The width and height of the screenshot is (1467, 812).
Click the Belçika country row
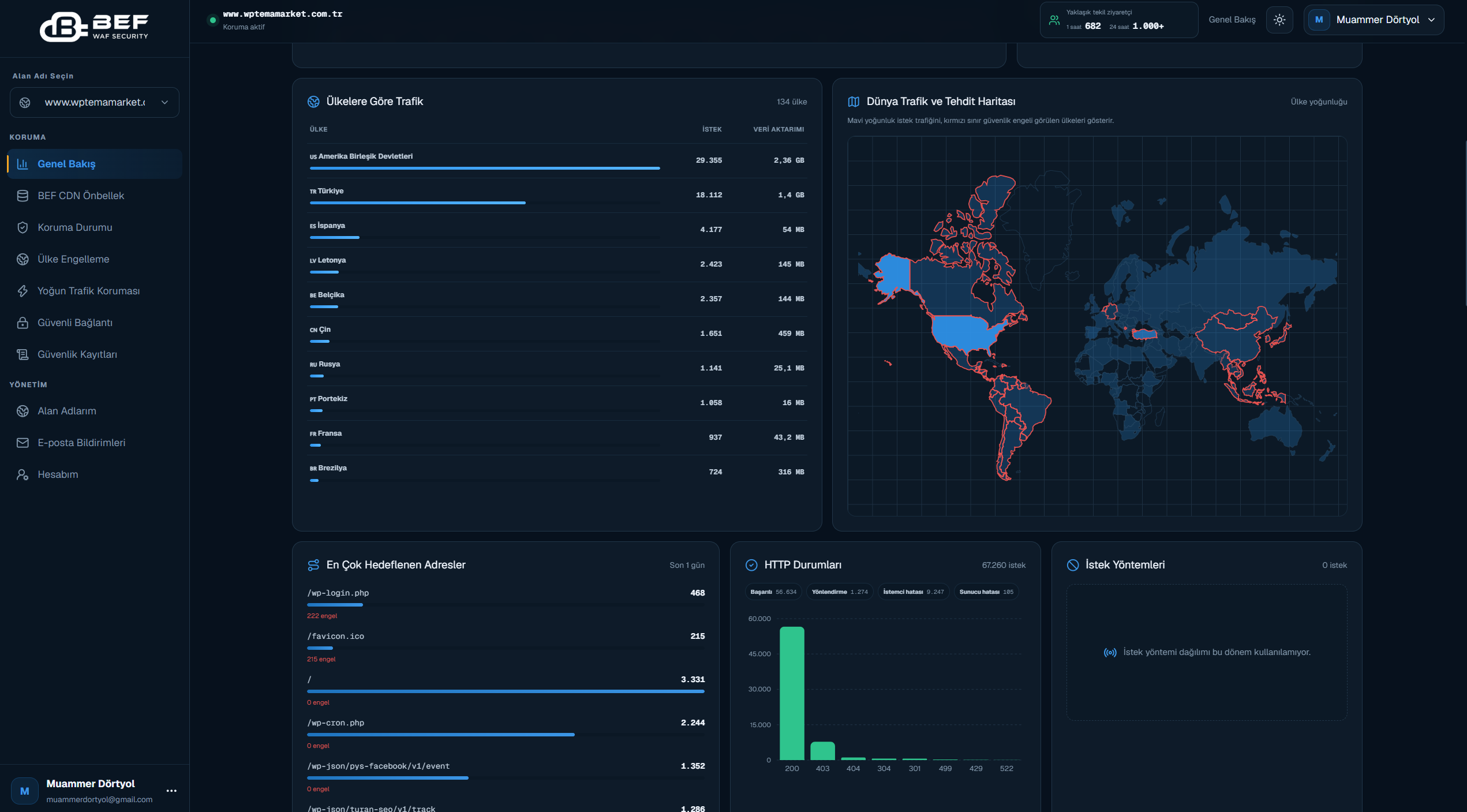tap(557, 299)
